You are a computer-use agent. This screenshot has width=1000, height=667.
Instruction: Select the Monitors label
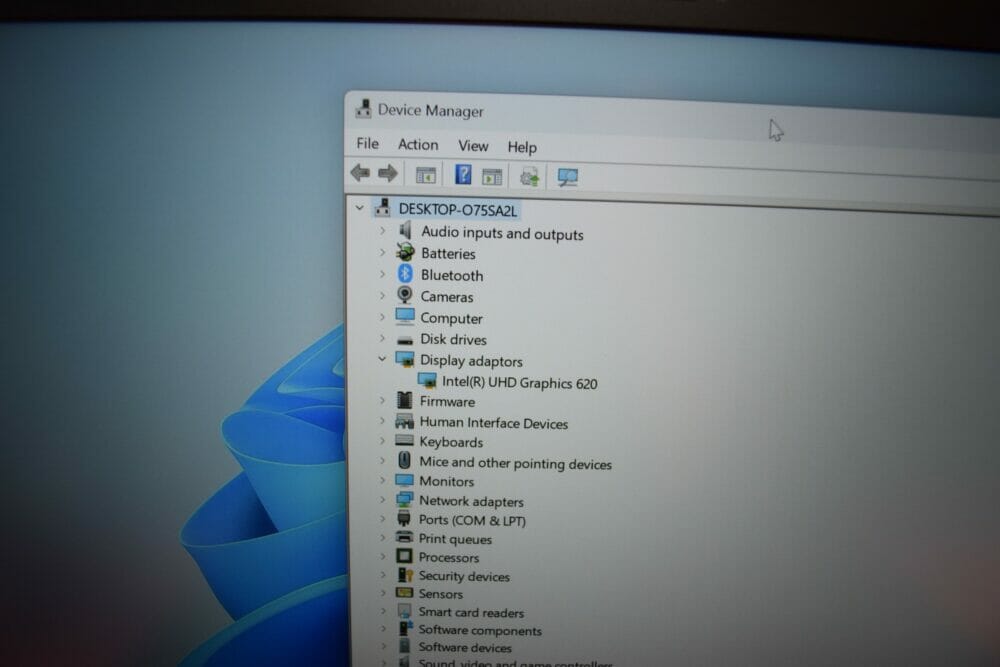(446, 481)
